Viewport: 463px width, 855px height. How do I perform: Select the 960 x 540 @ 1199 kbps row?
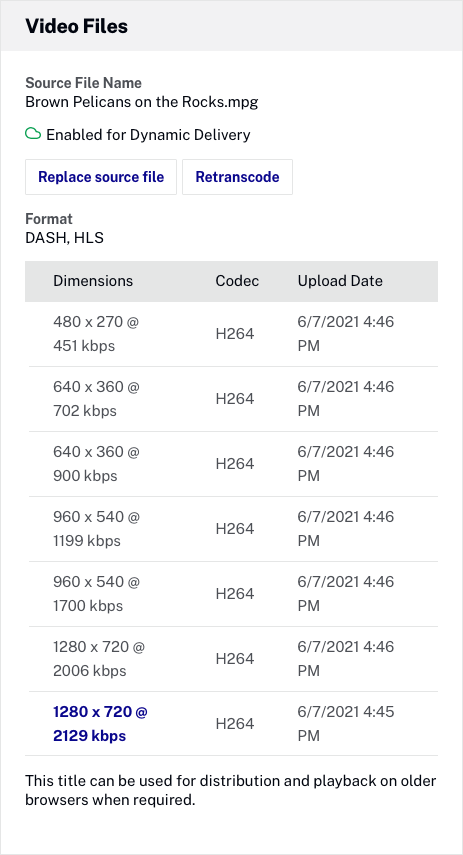231,529
